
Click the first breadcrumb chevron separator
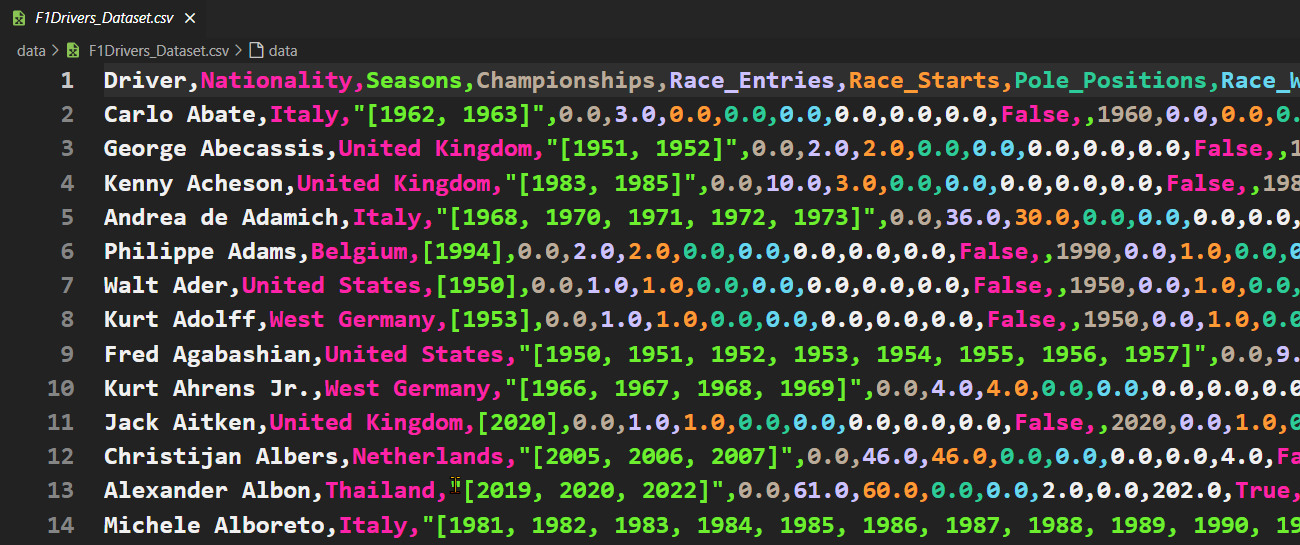(55, 50)
